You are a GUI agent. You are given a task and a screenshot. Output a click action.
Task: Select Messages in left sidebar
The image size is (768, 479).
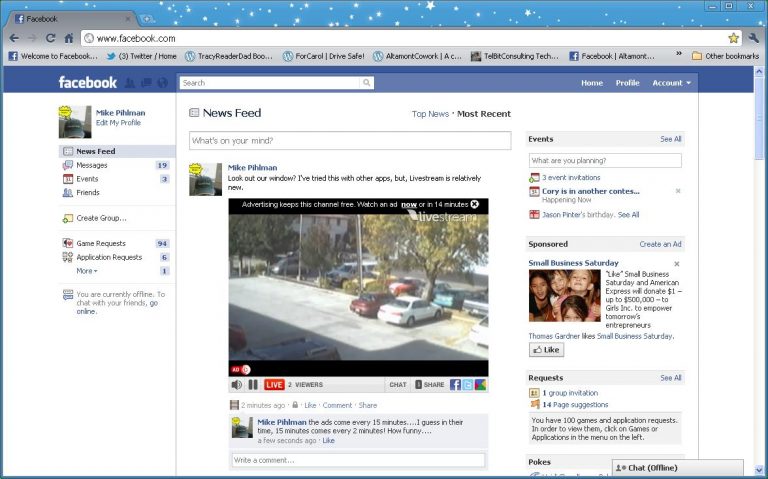[x=91, y=165]
